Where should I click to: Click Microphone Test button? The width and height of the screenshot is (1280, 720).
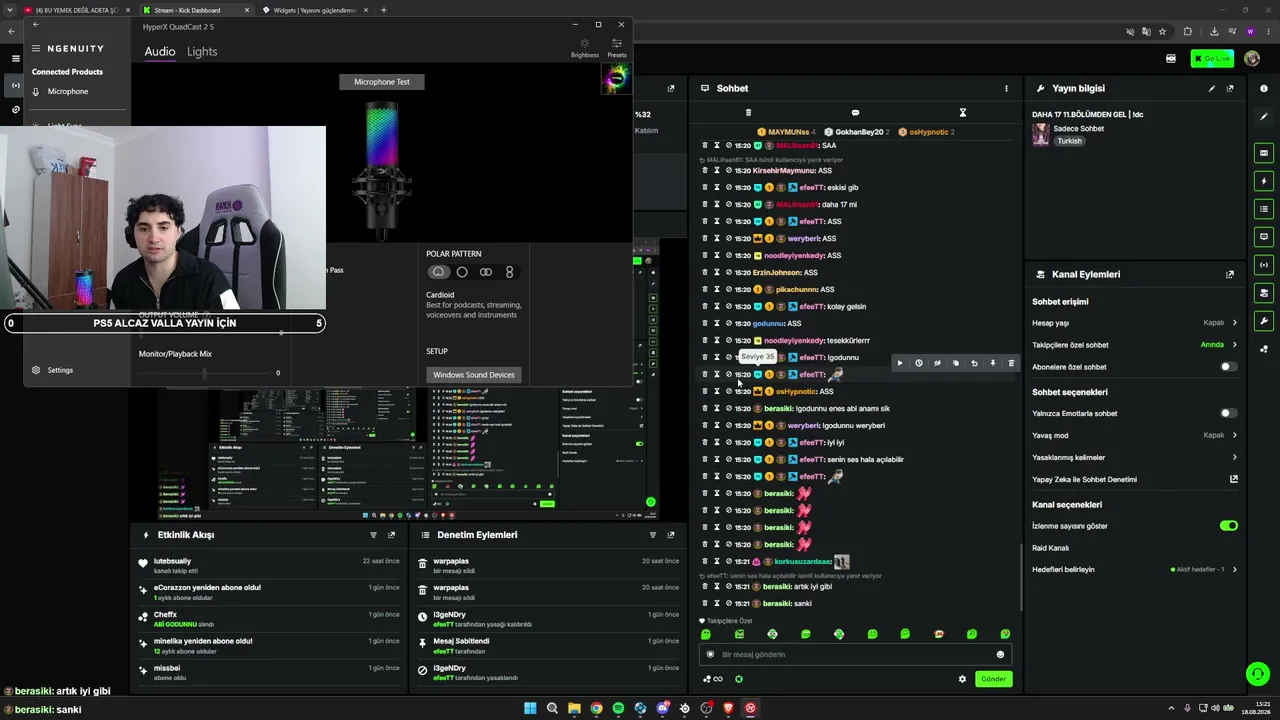click(382, 82)
